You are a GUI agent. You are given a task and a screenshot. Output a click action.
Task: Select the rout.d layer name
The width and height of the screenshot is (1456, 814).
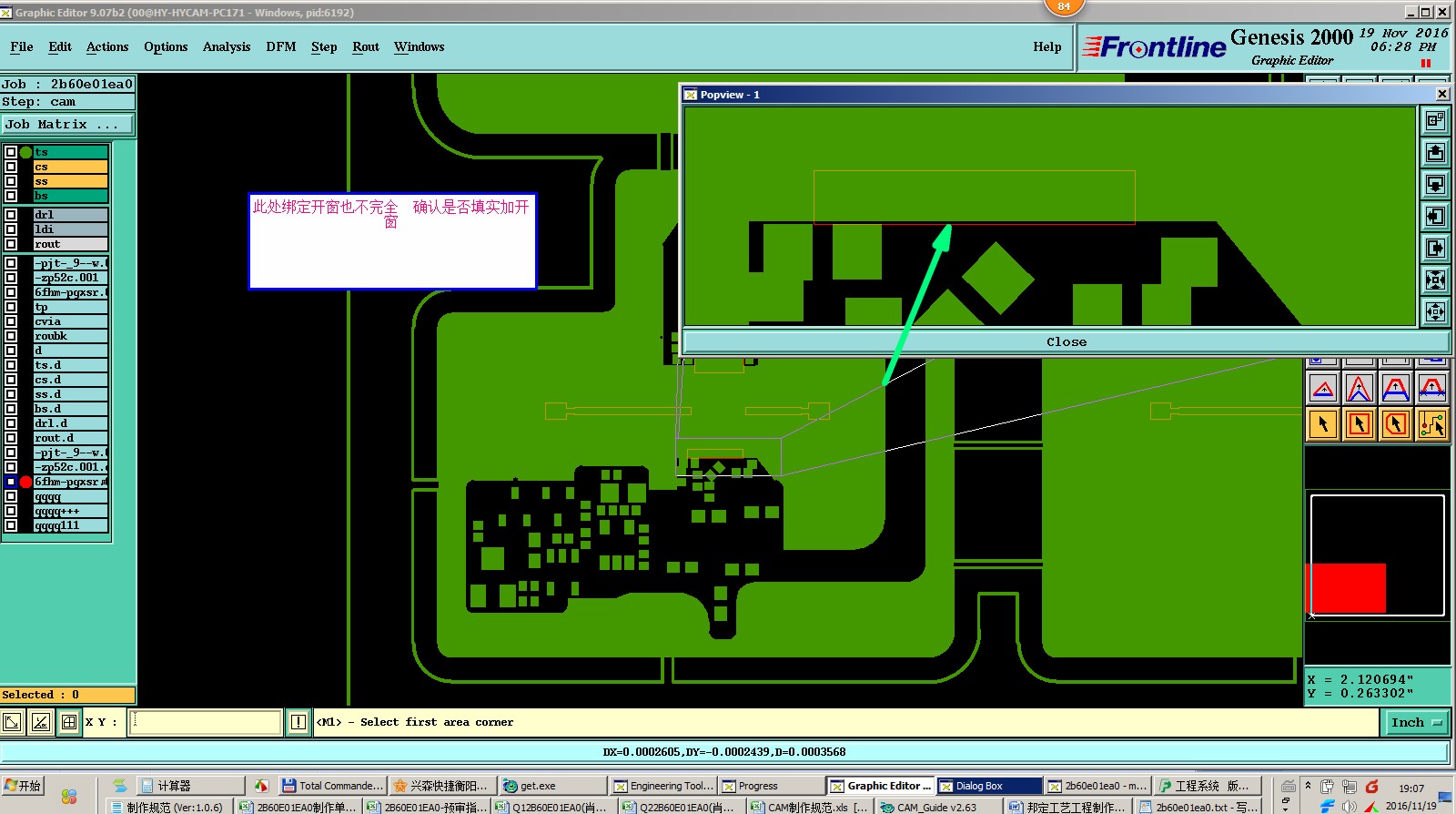[71, 438]
